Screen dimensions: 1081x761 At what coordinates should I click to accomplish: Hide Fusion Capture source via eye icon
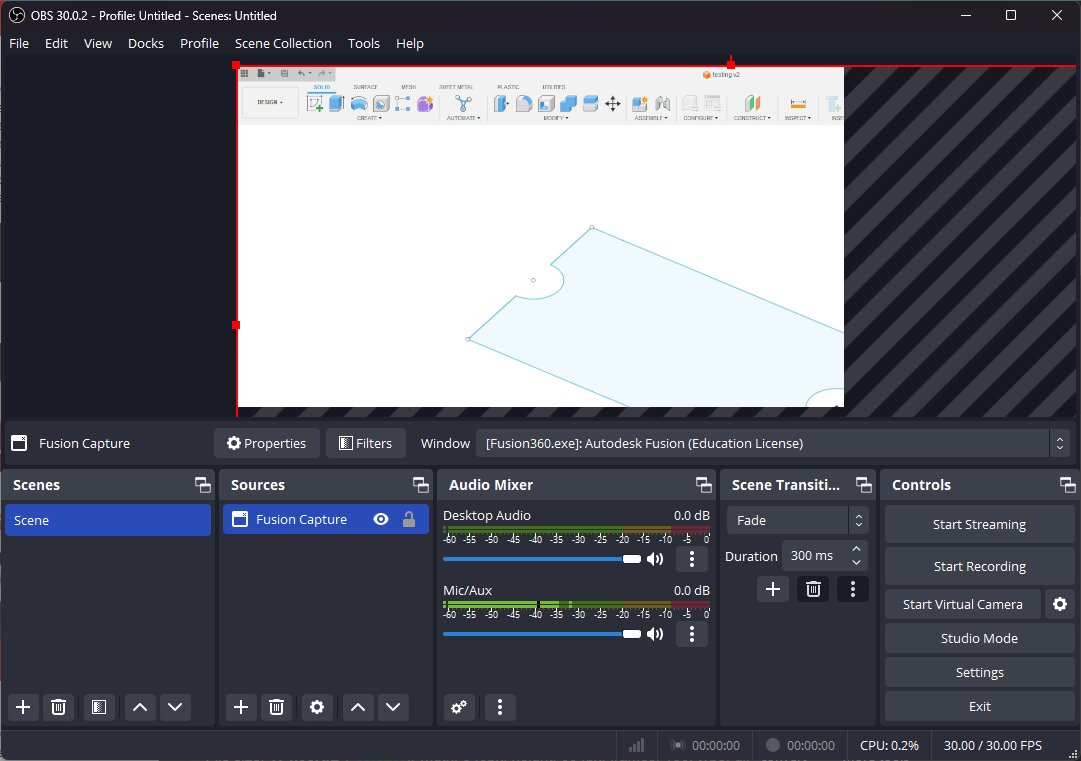[x=381, y=520]
